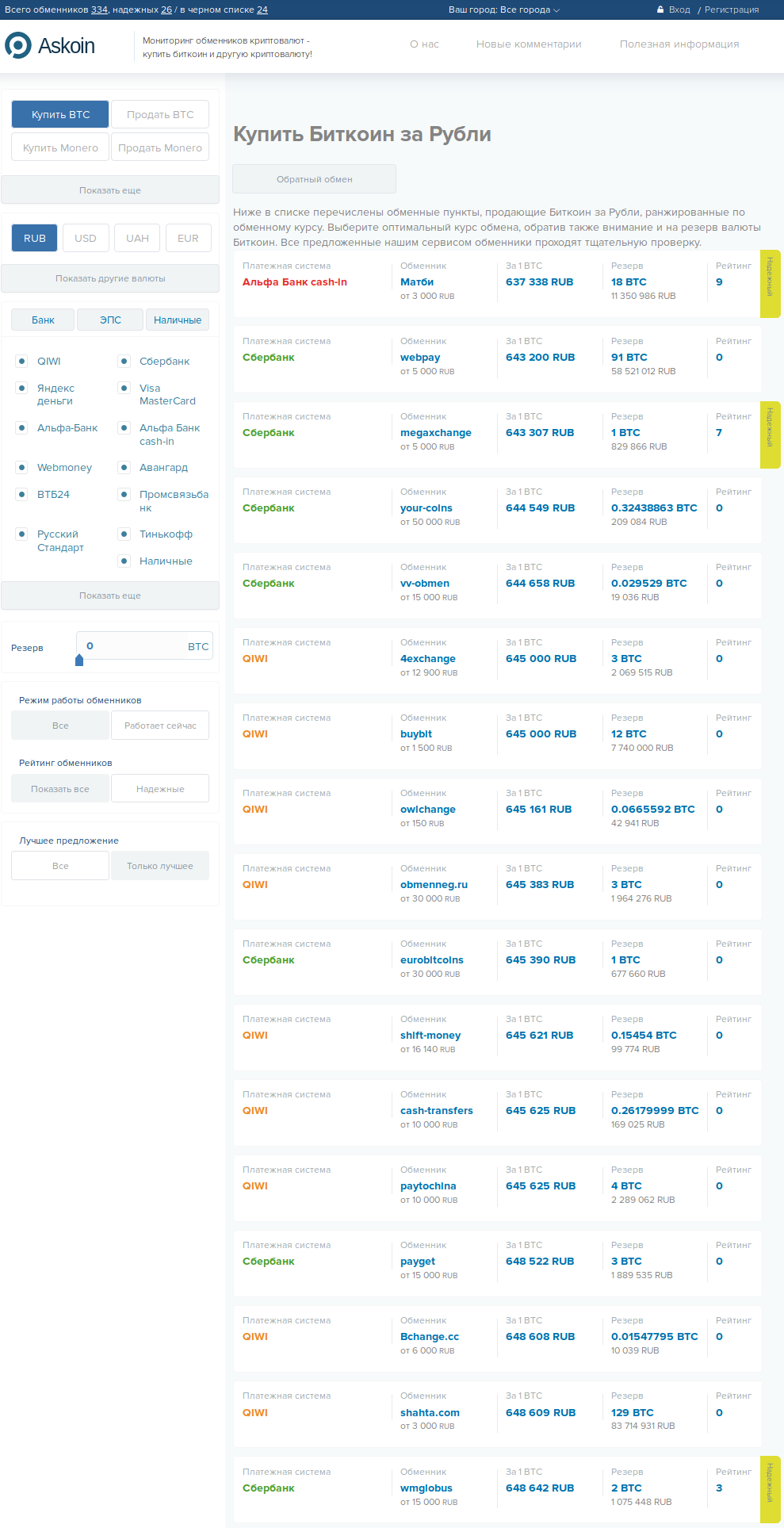The width and height of the screenshot is (784, 1528).
Task: Select the Продать Monero tab
Action: (x=160, y=147)
